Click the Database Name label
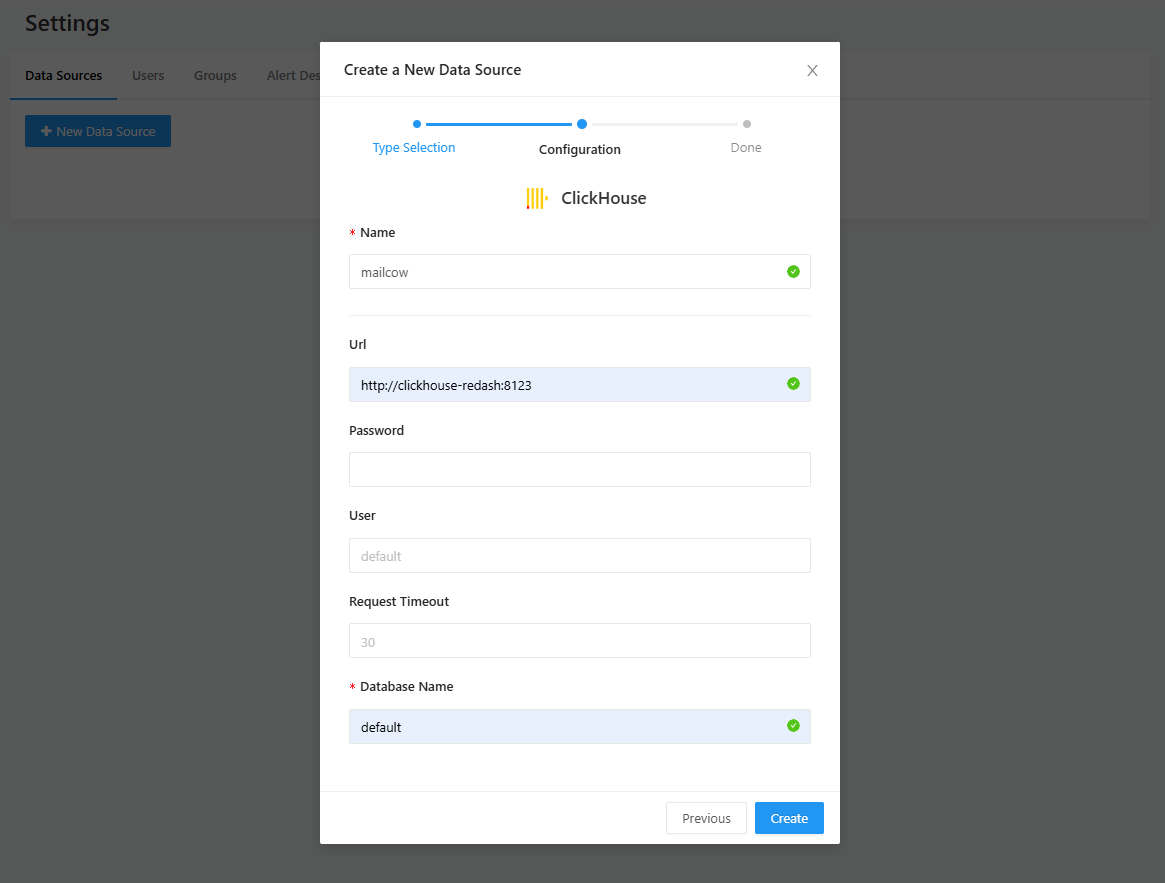This screenshot has width=1165, height=883. point(406,687)
